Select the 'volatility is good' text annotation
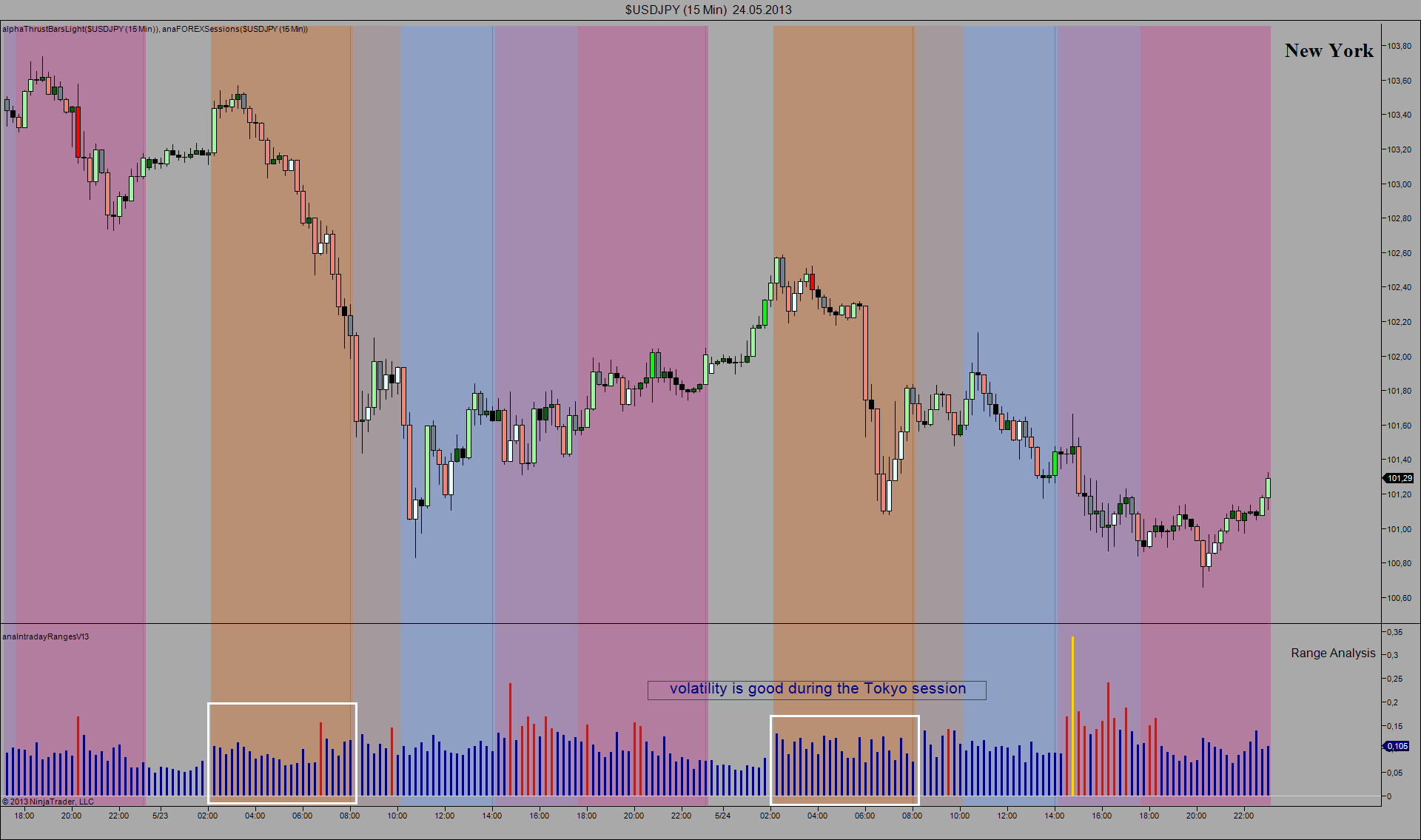 817,690
